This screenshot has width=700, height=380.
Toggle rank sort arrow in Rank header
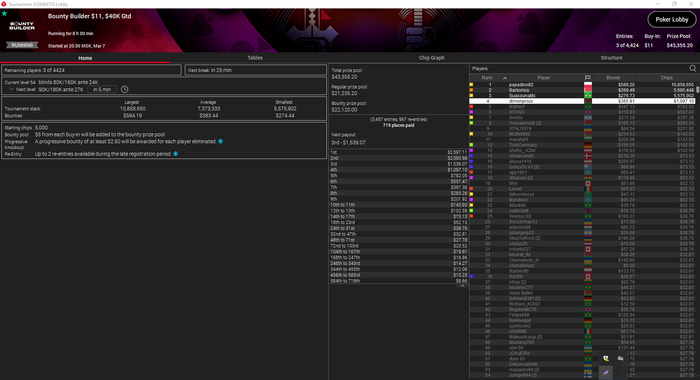click(505, 78)
